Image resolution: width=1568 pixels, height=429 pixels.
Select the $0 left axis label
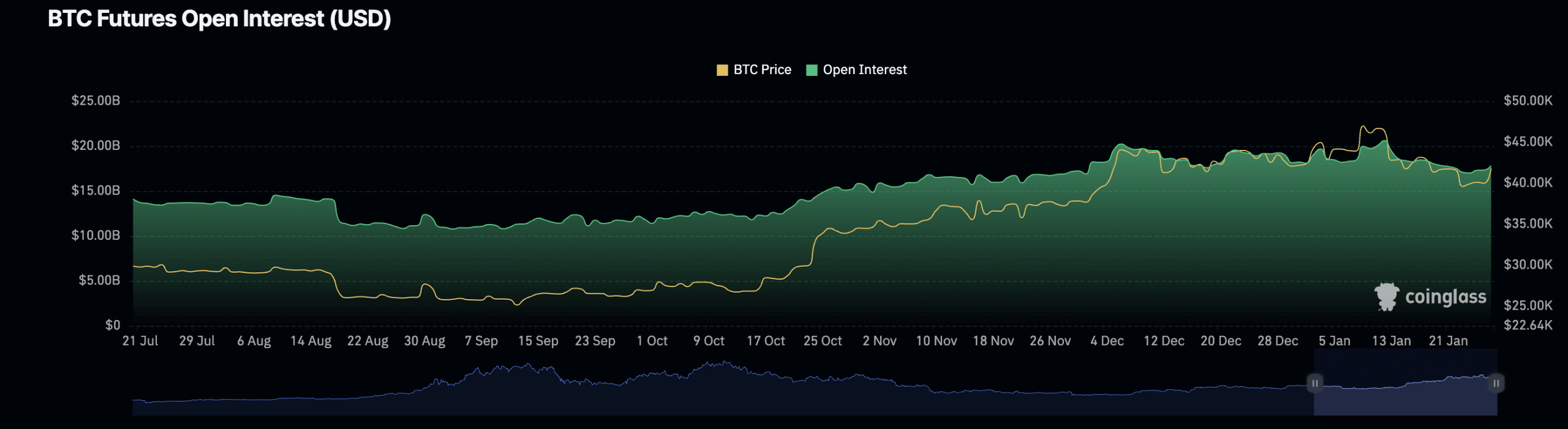pyautogui.click(x=113, y=325)
